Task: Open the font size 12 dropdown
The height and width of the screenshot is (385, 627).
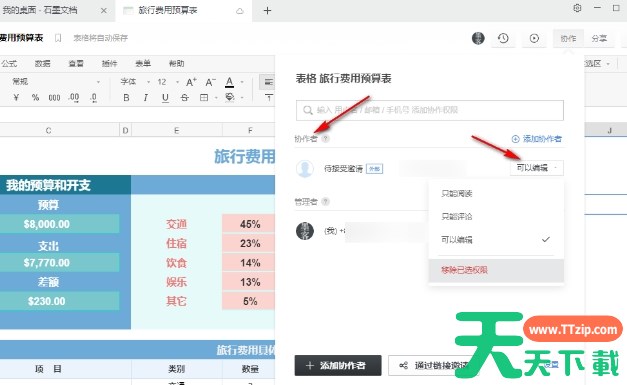Action: [168, 82]
